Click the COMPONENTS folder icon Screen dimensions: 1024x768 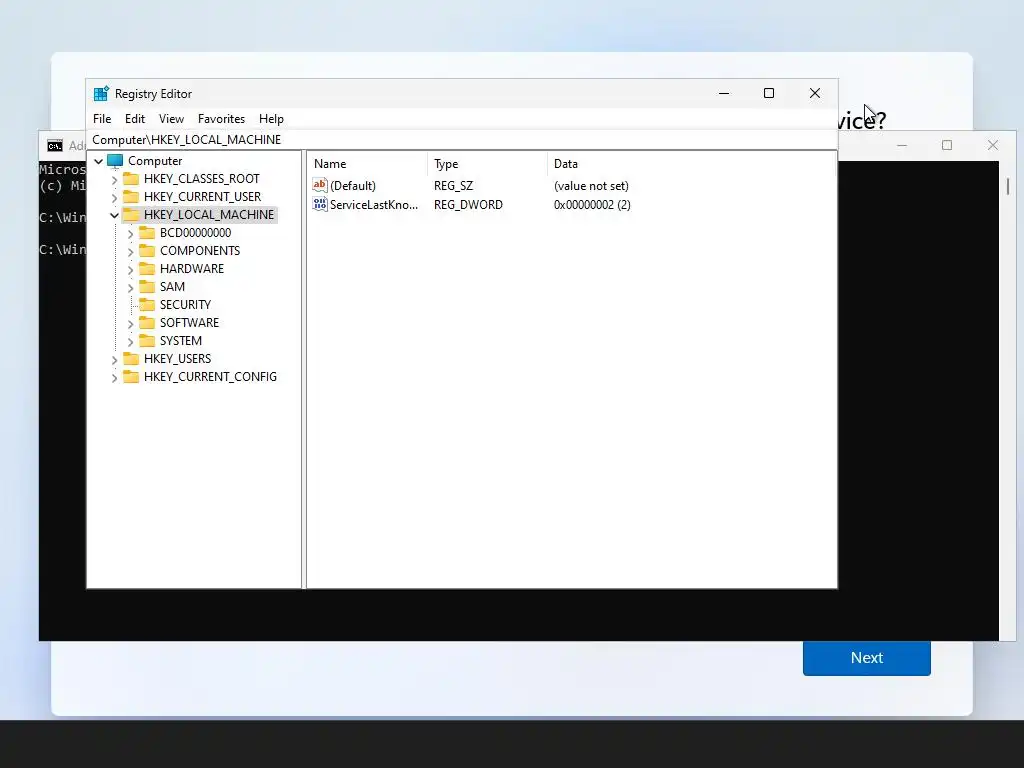coord(148,251)
